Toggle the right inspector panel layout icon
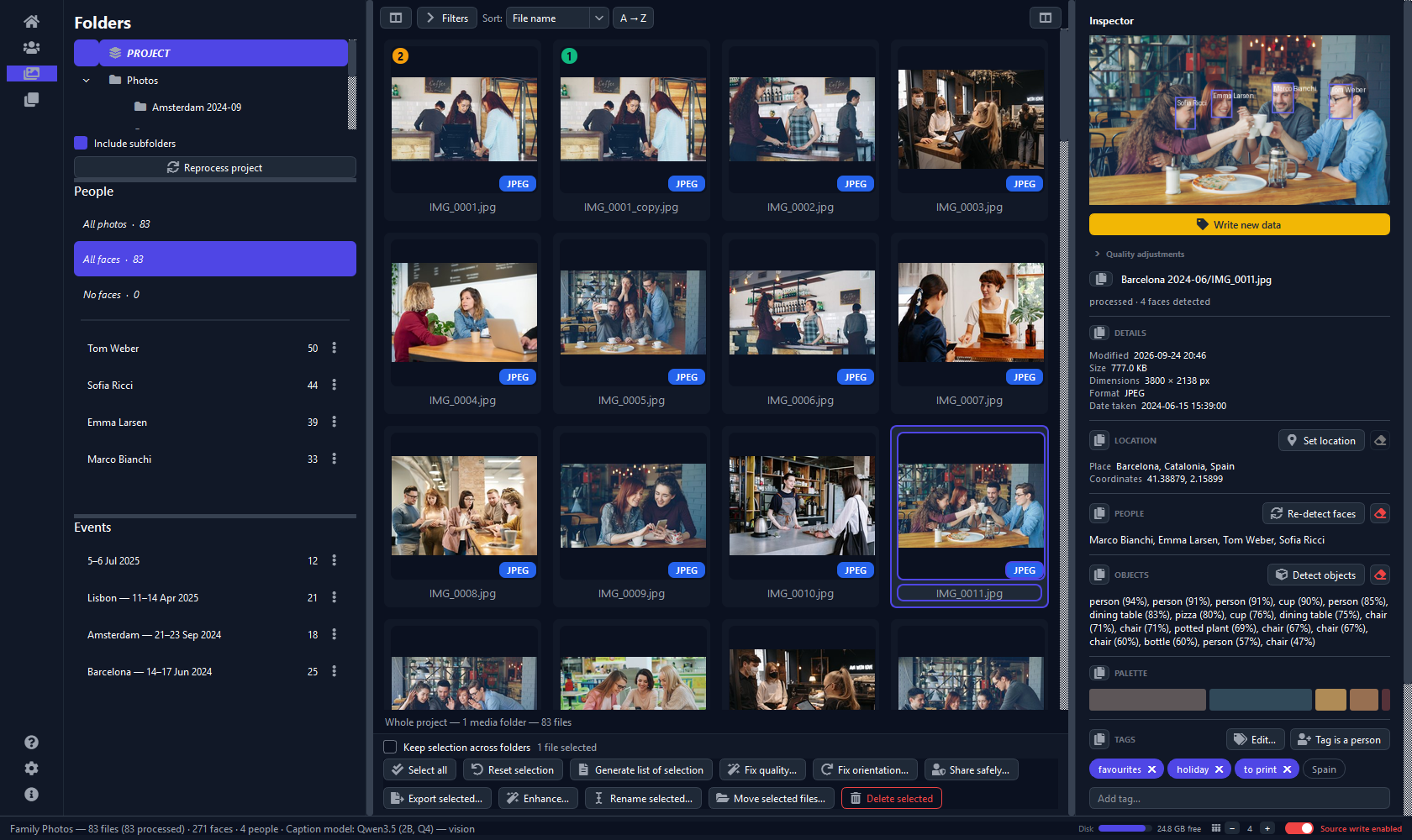 [x=1046, y=18]
